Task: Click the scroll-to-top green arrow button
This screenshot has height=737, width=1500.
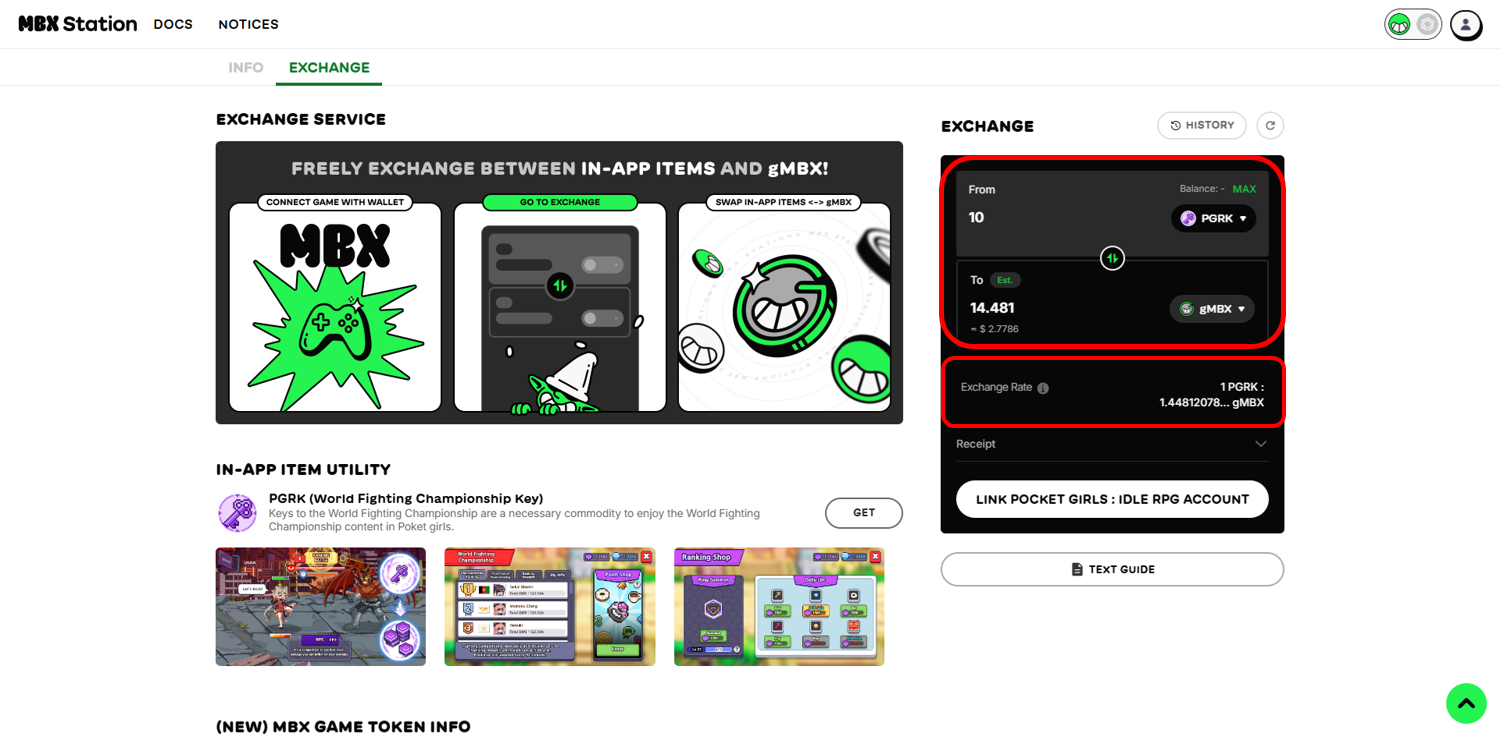Action: [1466, 703]
